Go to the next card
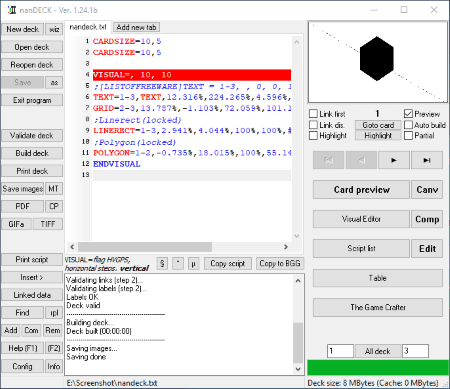Image resolution: width=450 pixels, height=389 pixels. pyautogui.click(x=394, y=160)
